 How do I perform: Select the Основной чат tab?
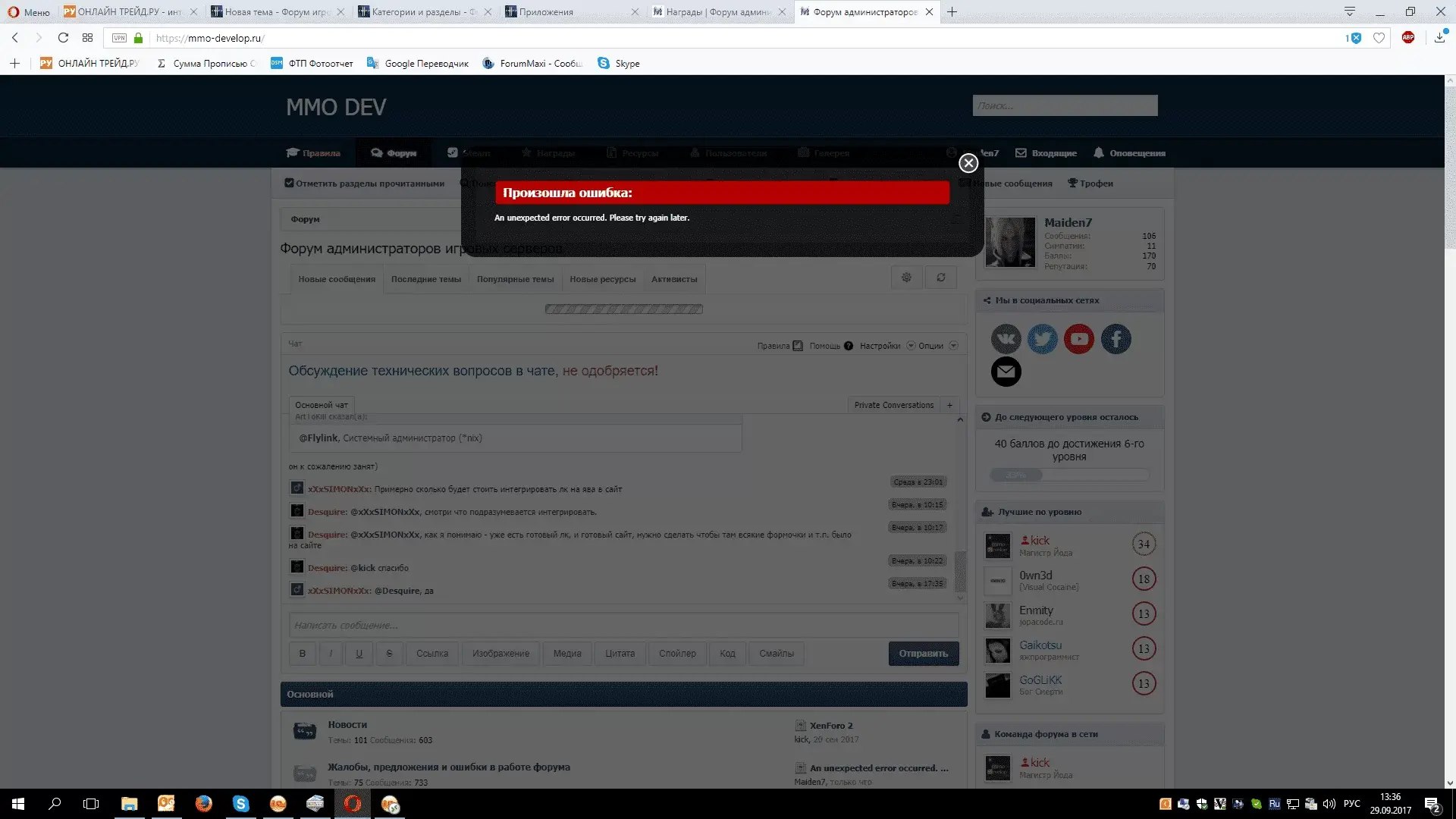[x=322, y=405]
